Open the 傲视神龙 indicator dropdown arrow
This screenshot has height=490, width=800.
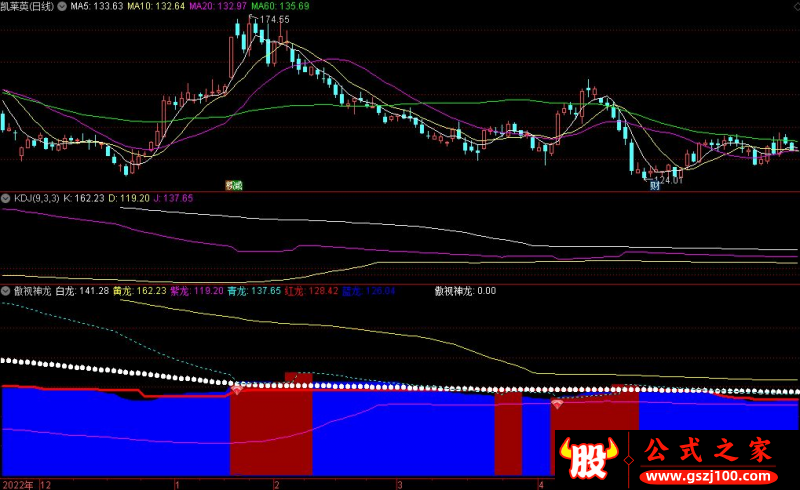(6, 291)
